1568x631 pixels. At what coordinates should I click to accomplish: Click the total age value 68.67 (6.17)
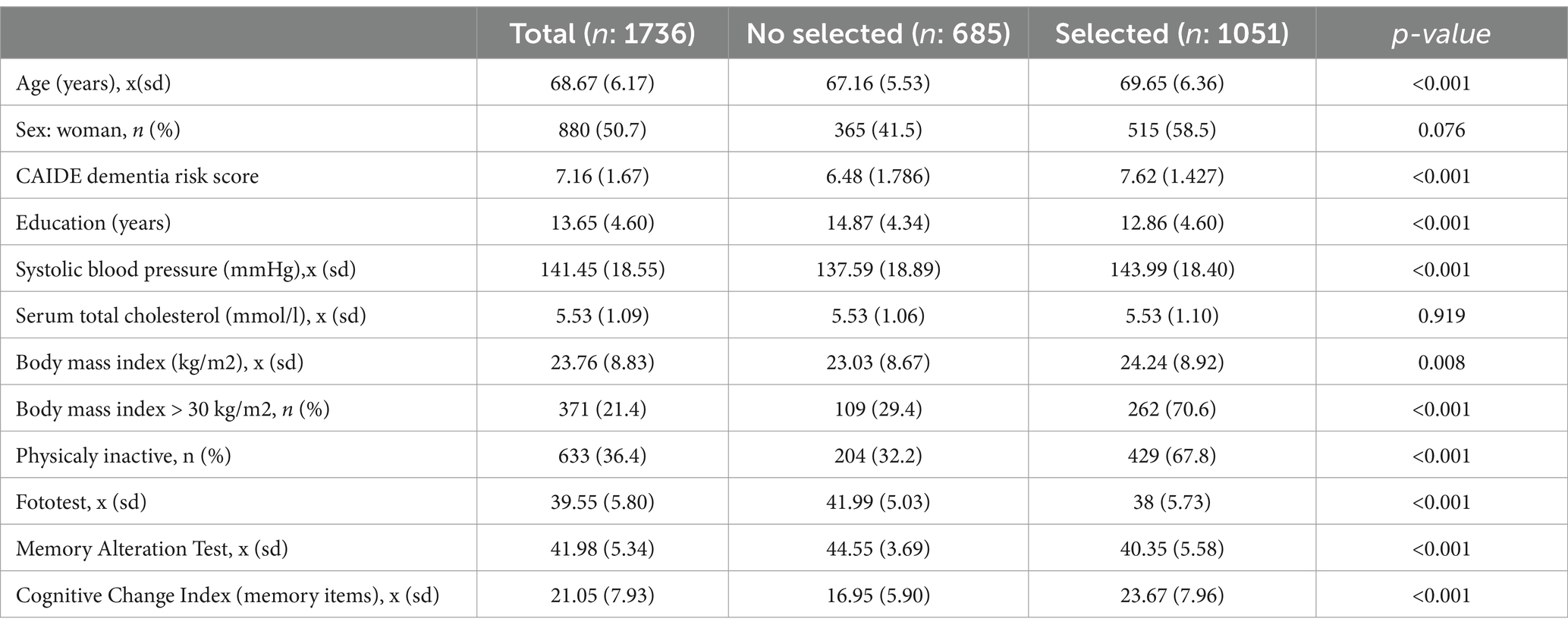click(x=602, y=83)
